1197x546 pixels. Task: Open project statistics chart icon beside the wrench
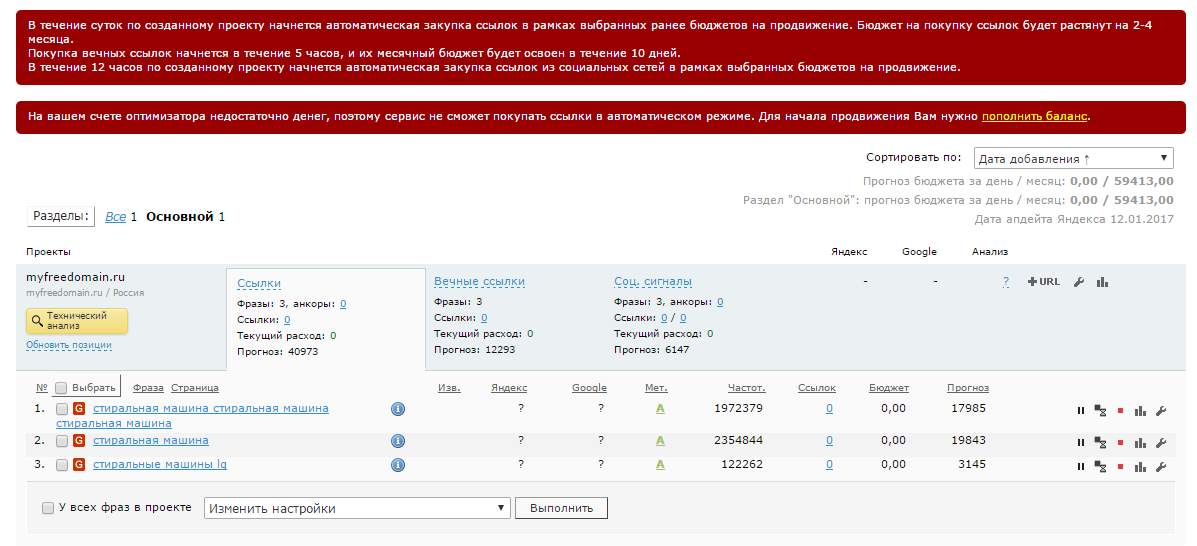coord(1102,282)
